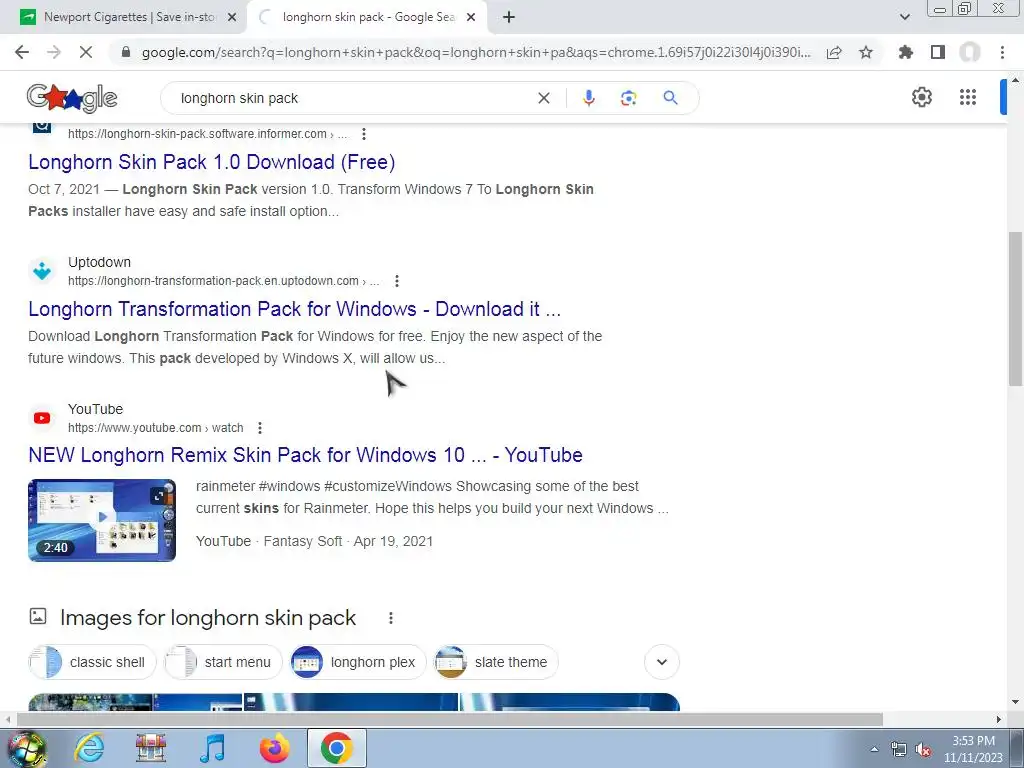Open the Chrome extensions puzzle icon
This screenshot has height=768, width=1024.
(x=905, y=52)
